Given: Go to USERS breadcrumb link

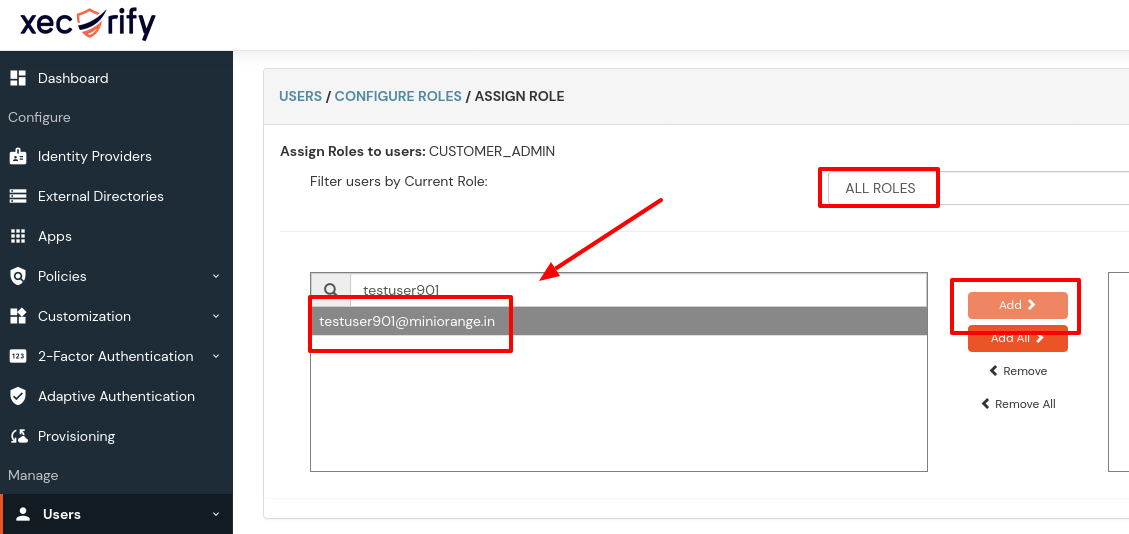Looking at the screenshot, I should pos(300,97).
